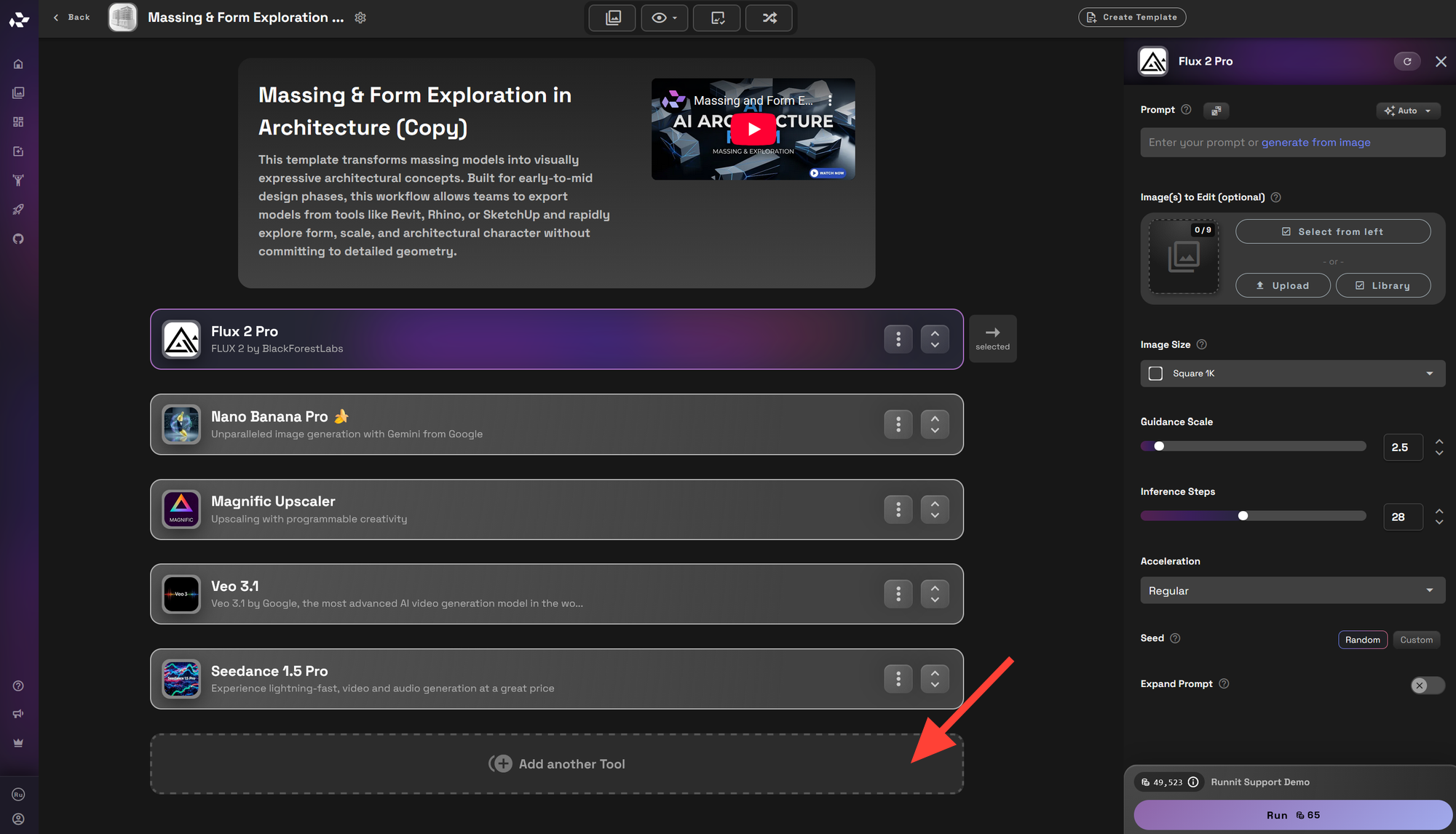The image size is (1456, 834).
Task: Open the Acceleration Regular dropdown
Action: pyautogui.click(x=1292, y=590)
